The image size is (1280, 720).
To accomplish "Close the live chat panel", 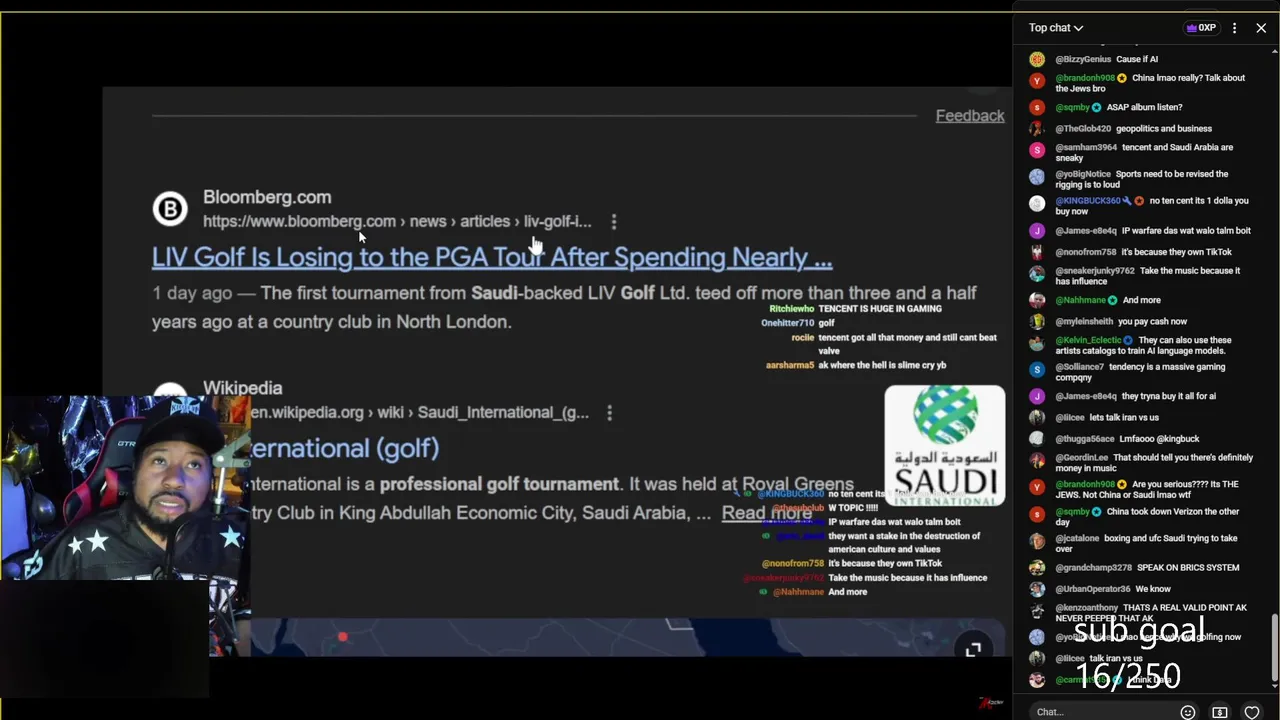I will (1261, 28).
